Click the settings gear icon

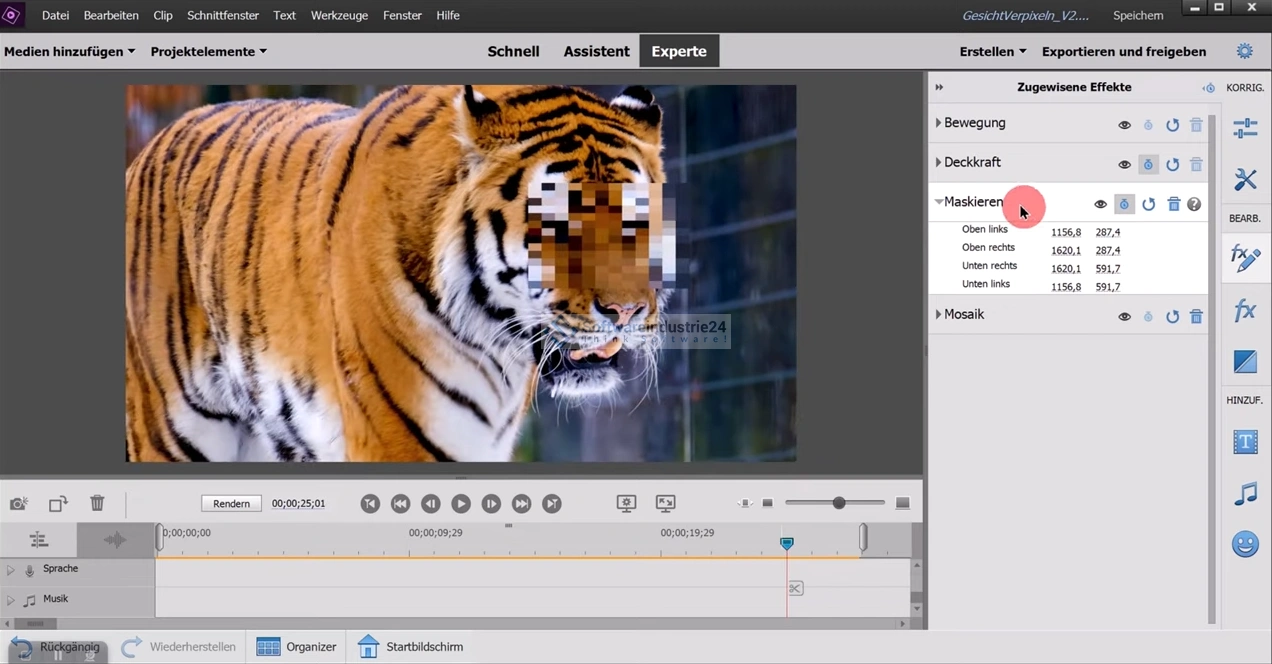[1244, 51]
